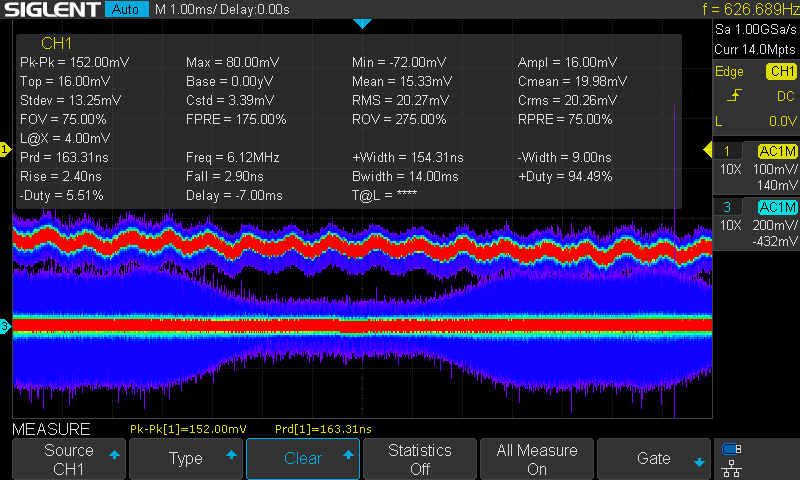Click the trigger level 0.0V value
The width and height of the screenshot is (800, 480).
click(783, 121)
